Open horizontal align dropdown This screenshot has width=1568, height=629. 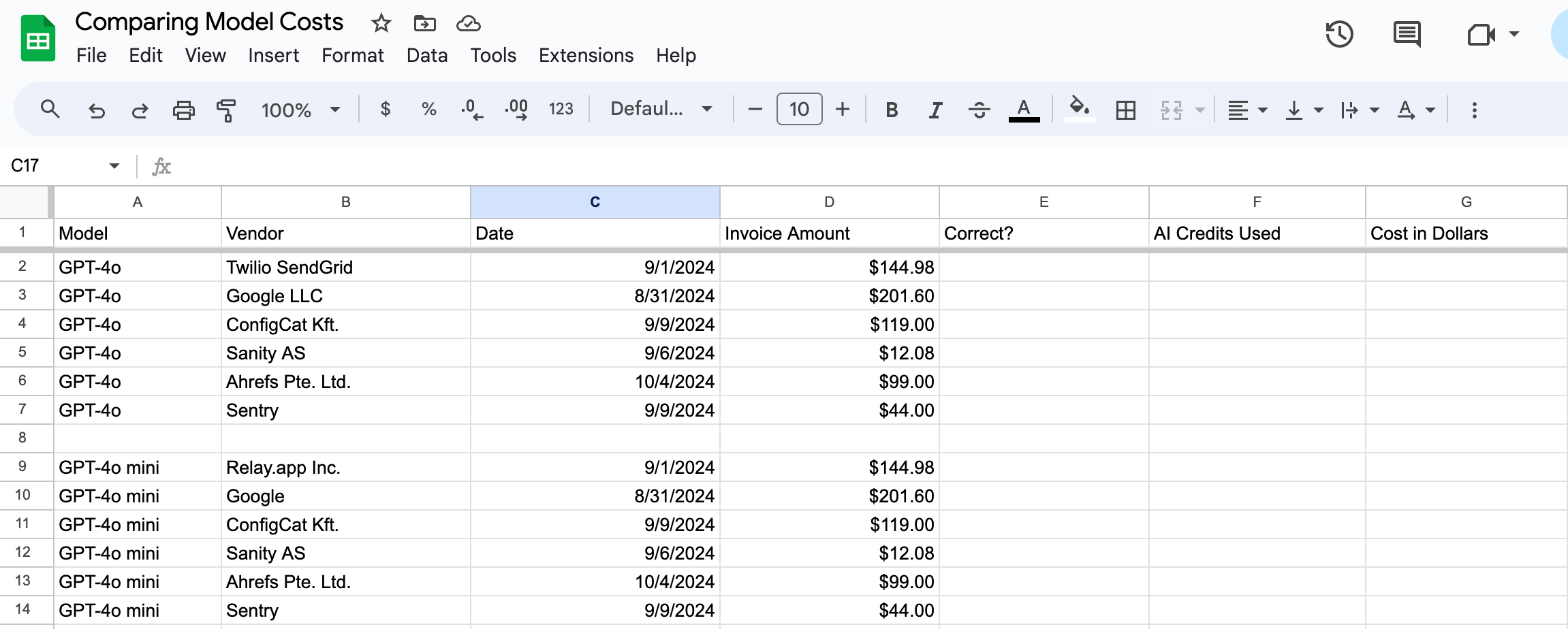[x=1247, y=110]
